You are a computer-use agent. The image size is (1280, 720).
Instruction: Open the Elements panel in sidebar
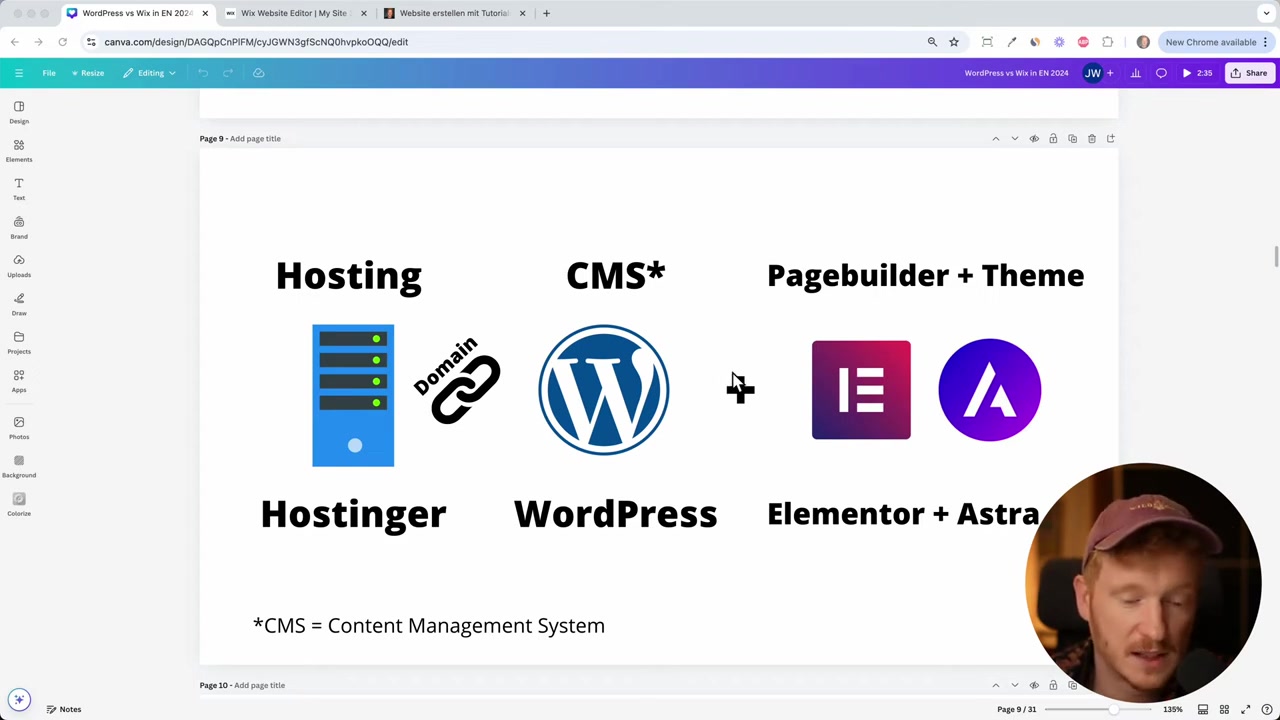click(19, 150)
